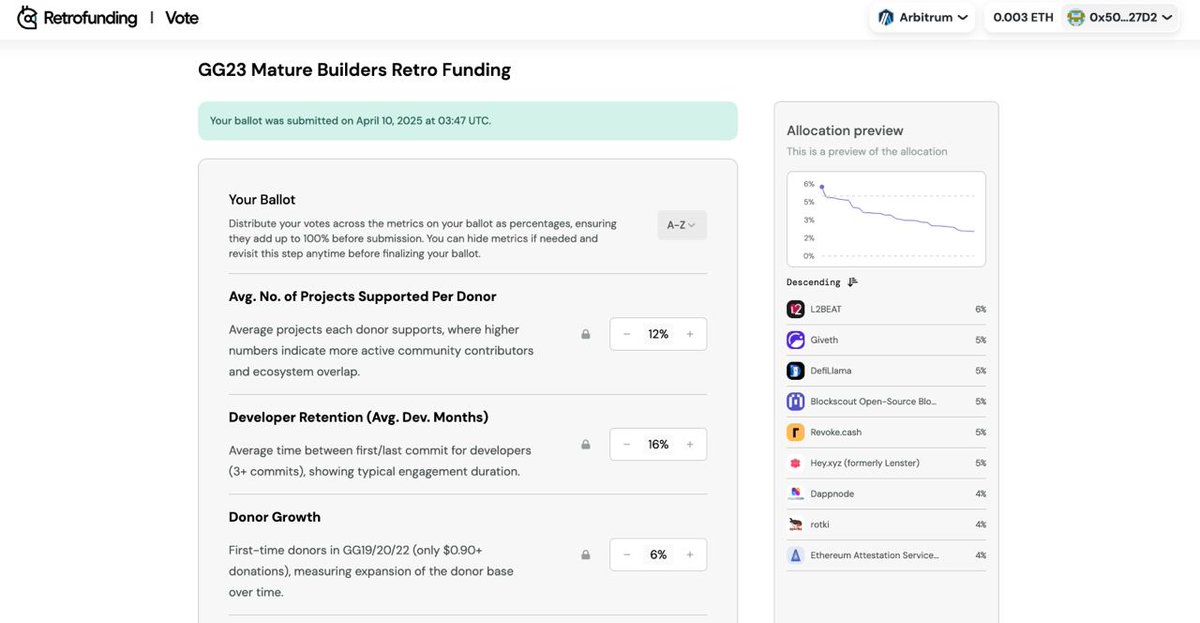The width and height of the screenshot is (1200, 623).
Task: Open the DefiLlama project name
Action: 831,371
